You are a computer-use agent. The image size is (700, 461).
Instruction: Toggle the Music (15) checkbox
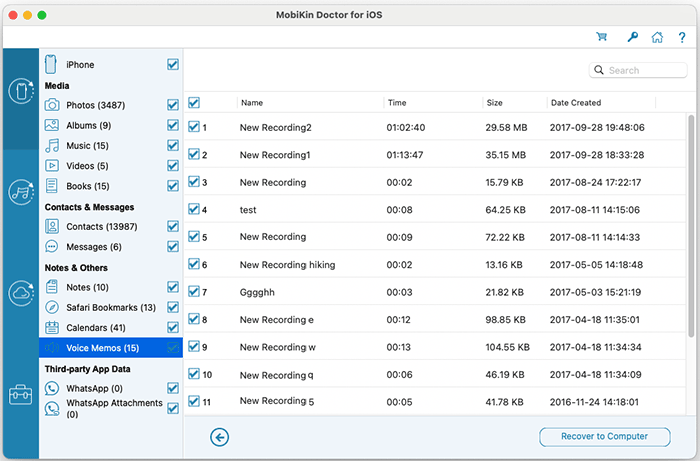[x=173, y=145]
